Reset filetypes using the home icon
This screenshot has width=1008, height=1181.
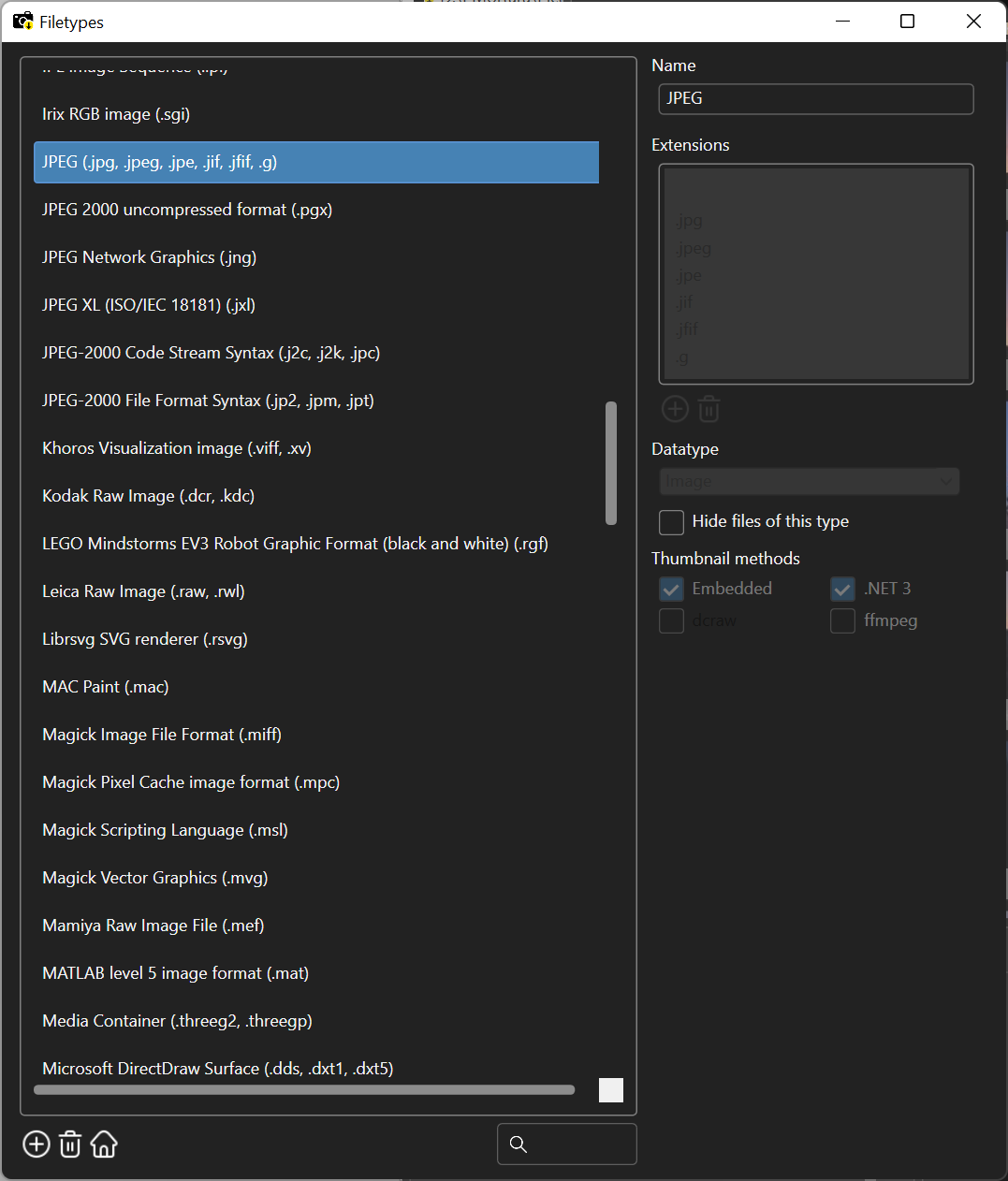coord(103,1144)
